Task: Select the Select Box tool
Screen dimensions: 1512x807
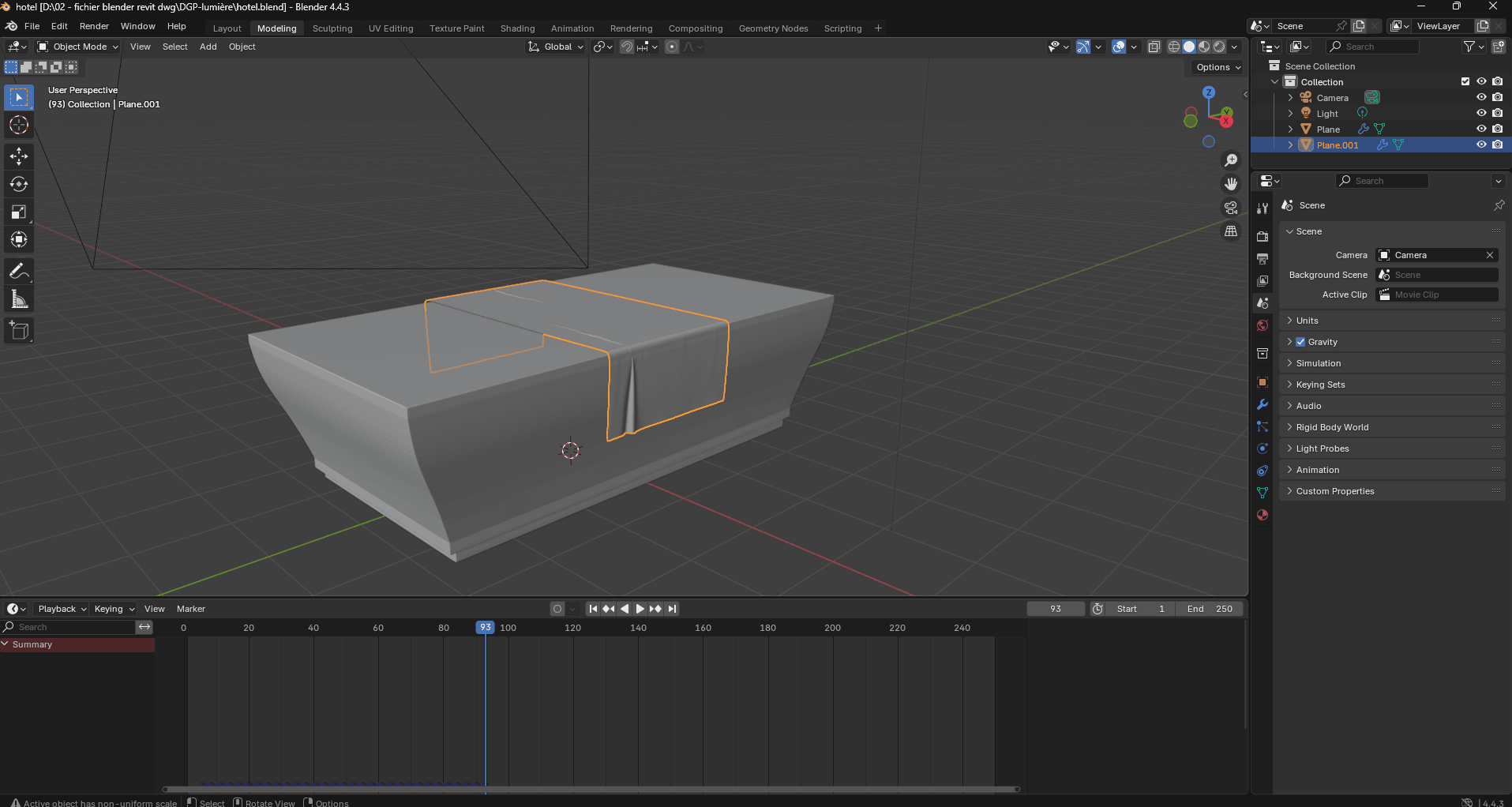Action: click(19, 98)
